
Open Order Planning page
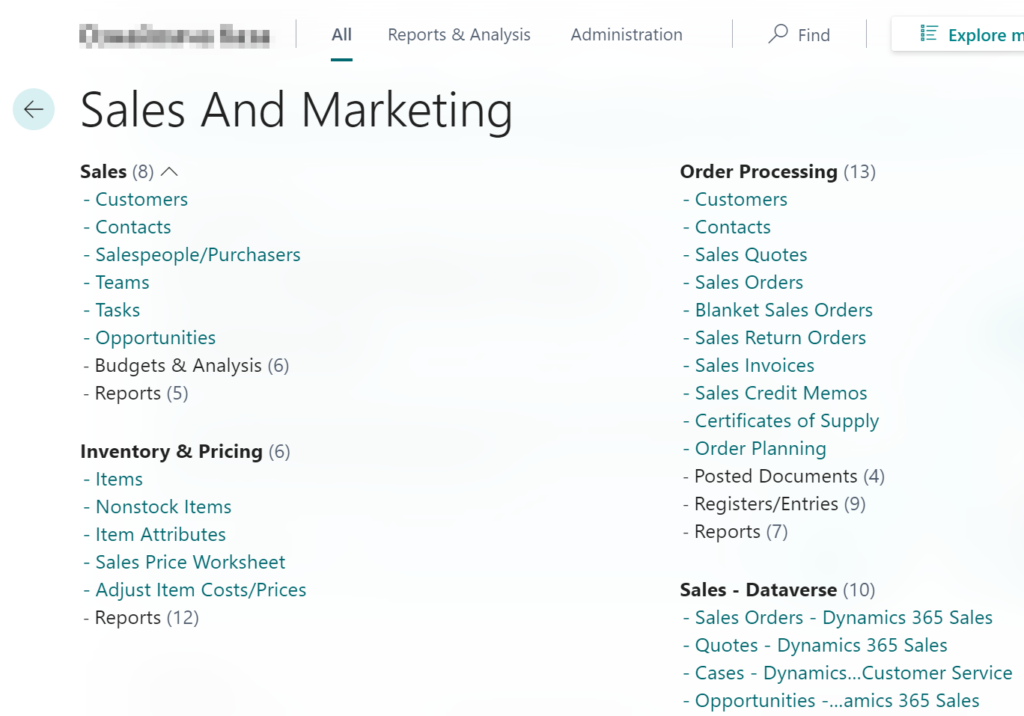(x=760, y=448)
